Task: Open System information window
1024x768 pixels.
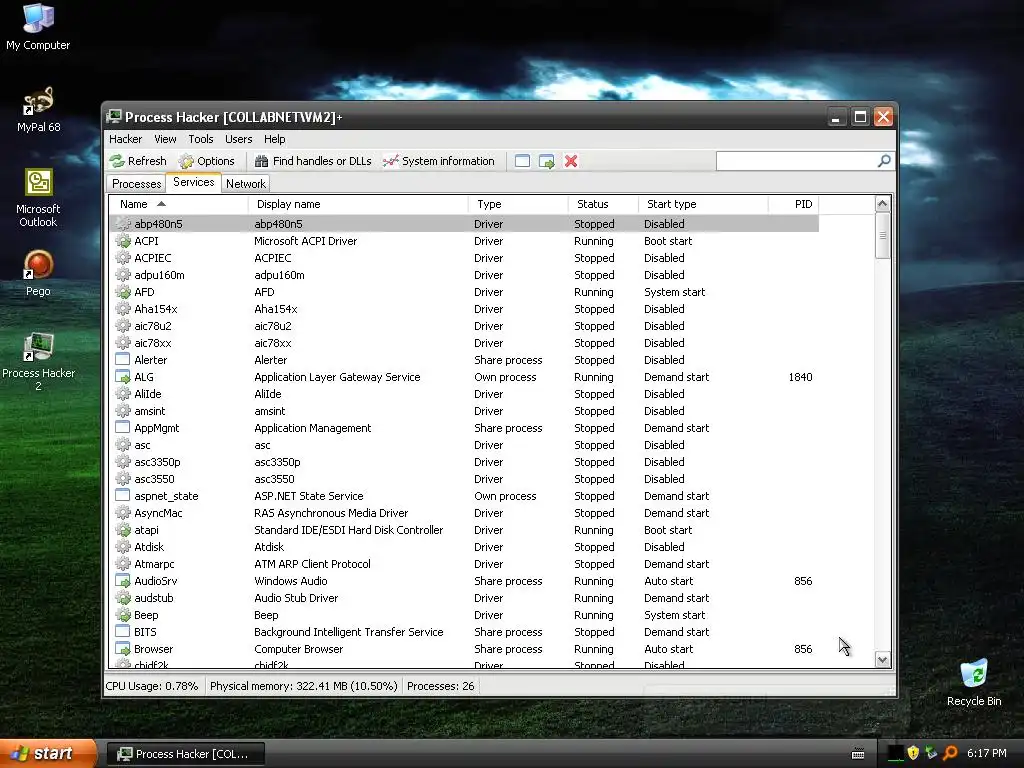Action: click(x=439, y=161)
